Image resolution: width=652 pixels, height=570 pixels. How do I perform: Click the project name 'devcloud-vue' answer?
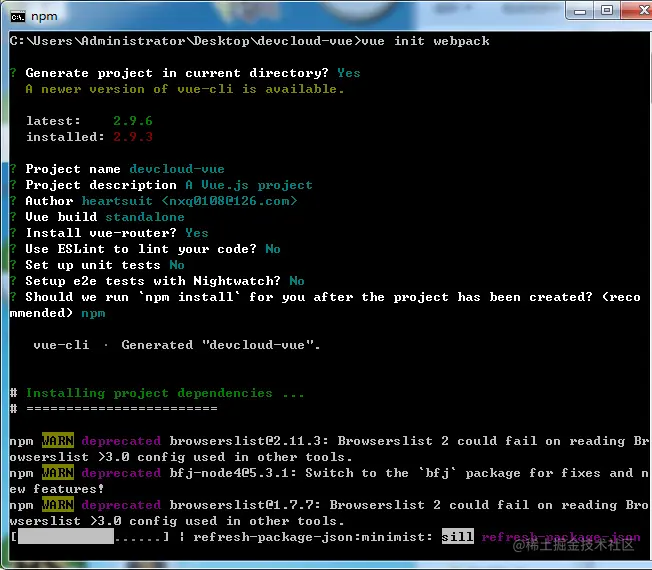click(177, 169)
